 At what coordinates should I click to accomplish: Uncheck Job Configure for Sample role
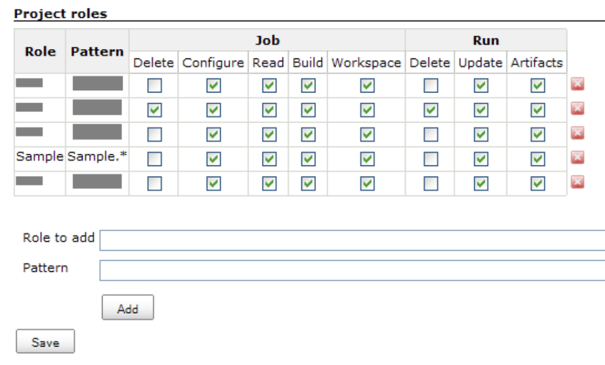213,159
